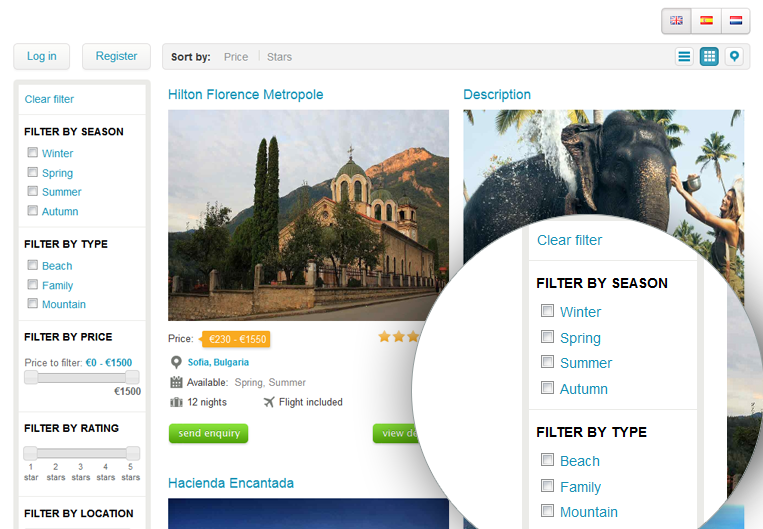Open the map view
The image size is (763, 529).
click(x=734, y=57)
